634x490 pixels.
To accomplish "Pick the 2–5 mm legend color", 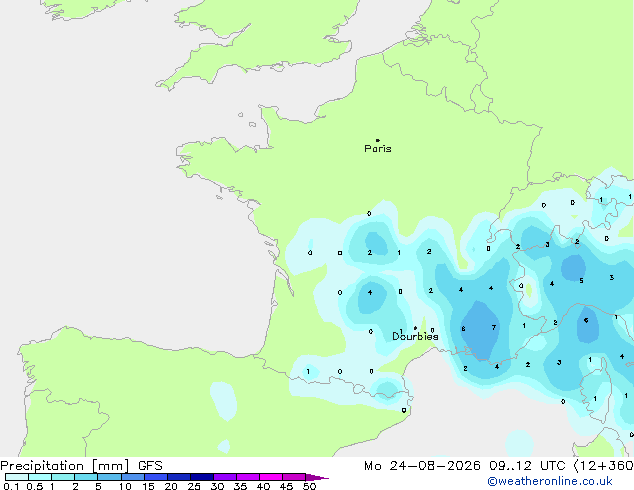I will pyautogui.click(x=86, y=477).
